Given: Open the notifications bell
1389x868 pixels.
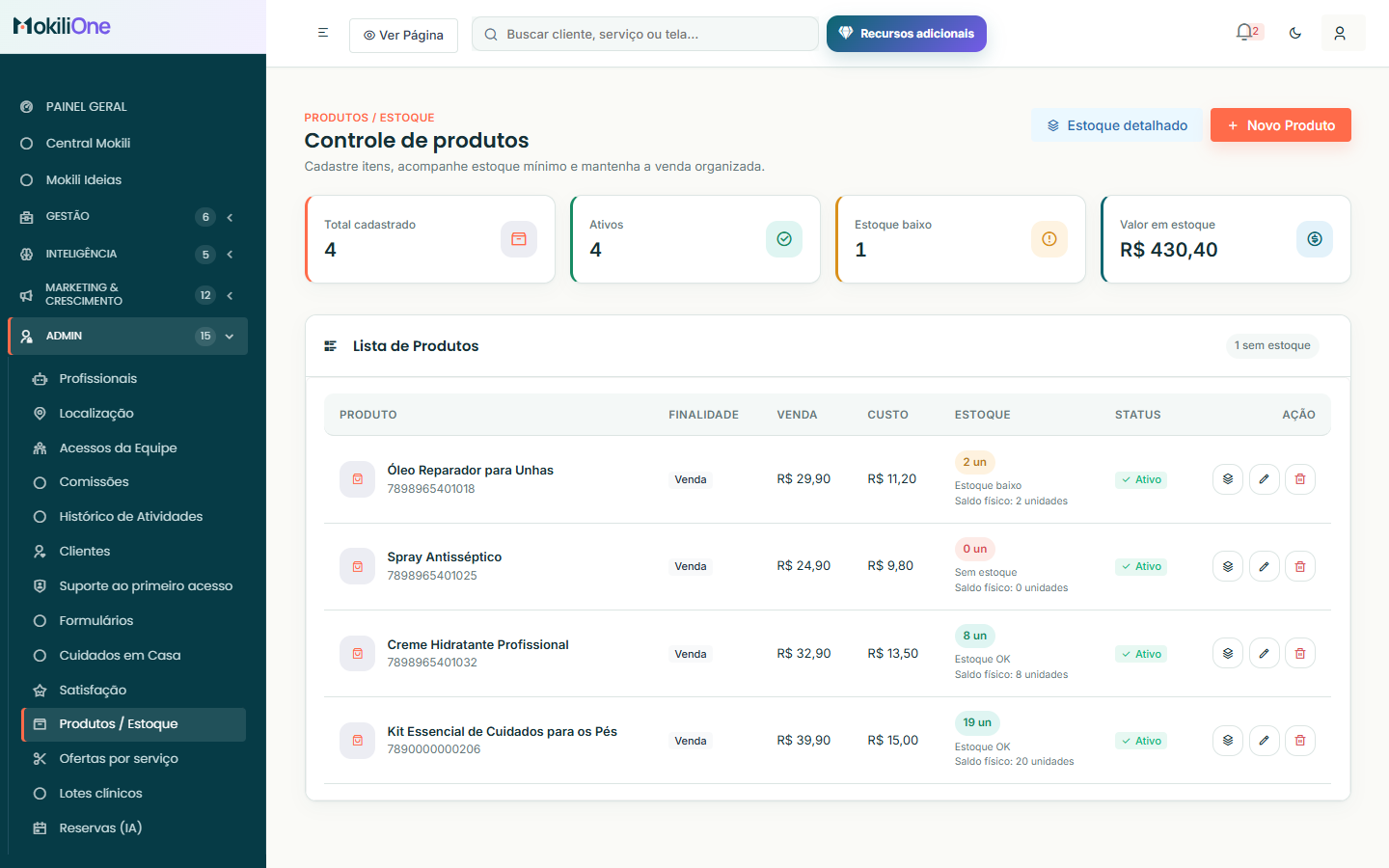Looking at the screenshot, I should coord(1245,32).
